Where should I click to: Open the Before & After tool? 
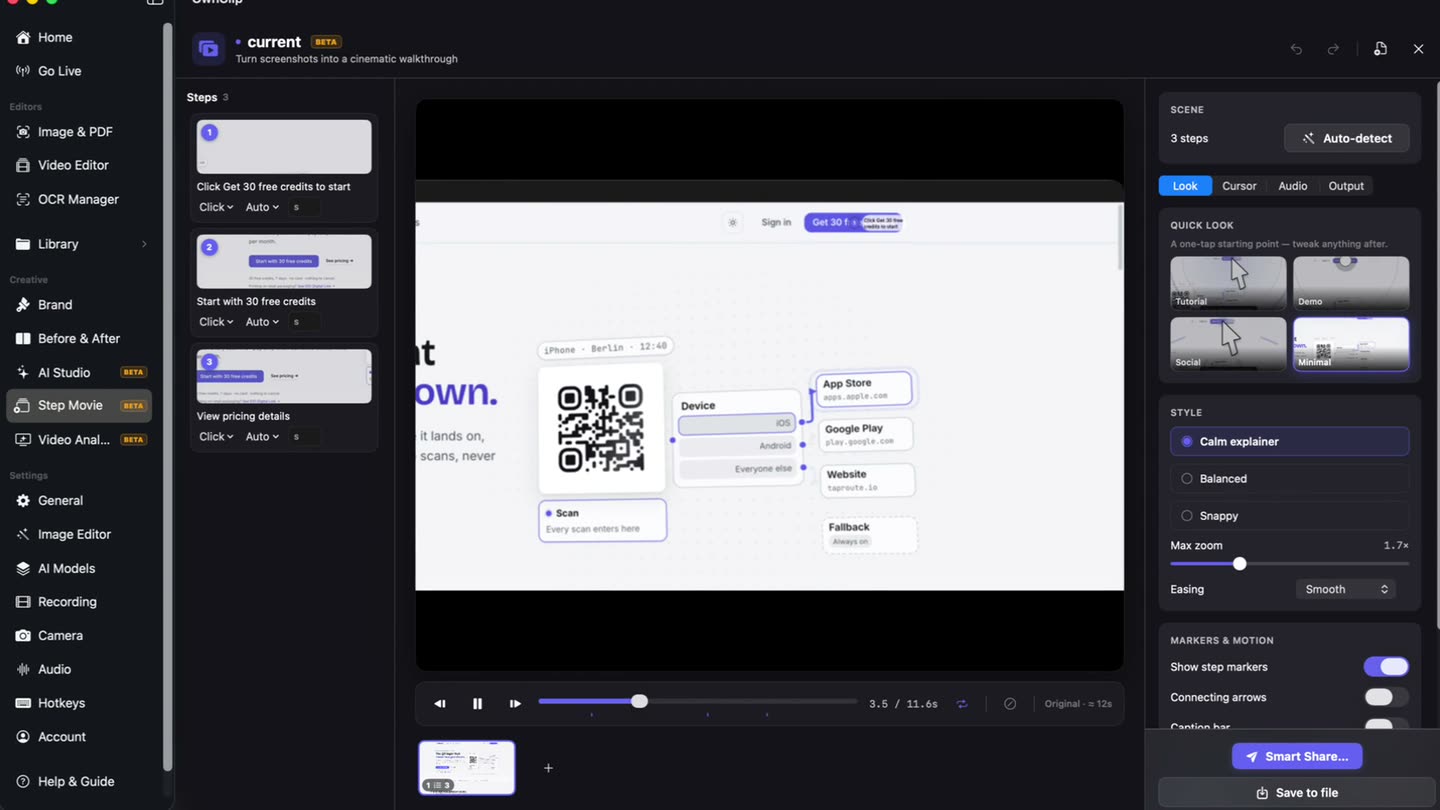79,339
